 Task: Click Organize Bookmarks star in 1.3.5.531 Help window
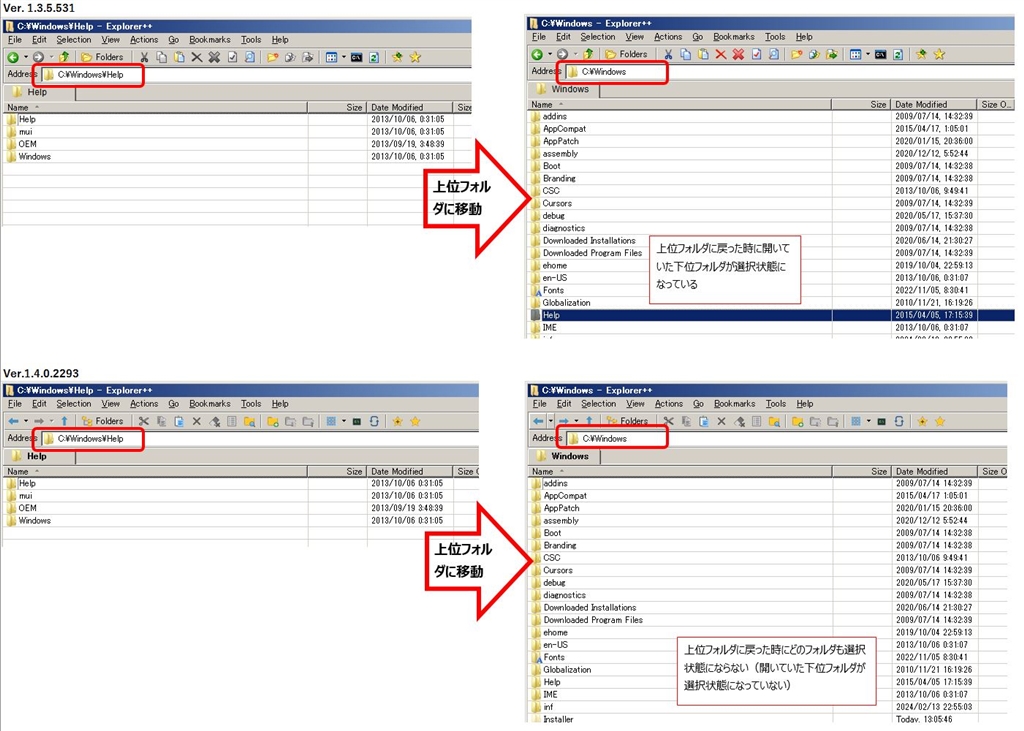tap(415, 57)
